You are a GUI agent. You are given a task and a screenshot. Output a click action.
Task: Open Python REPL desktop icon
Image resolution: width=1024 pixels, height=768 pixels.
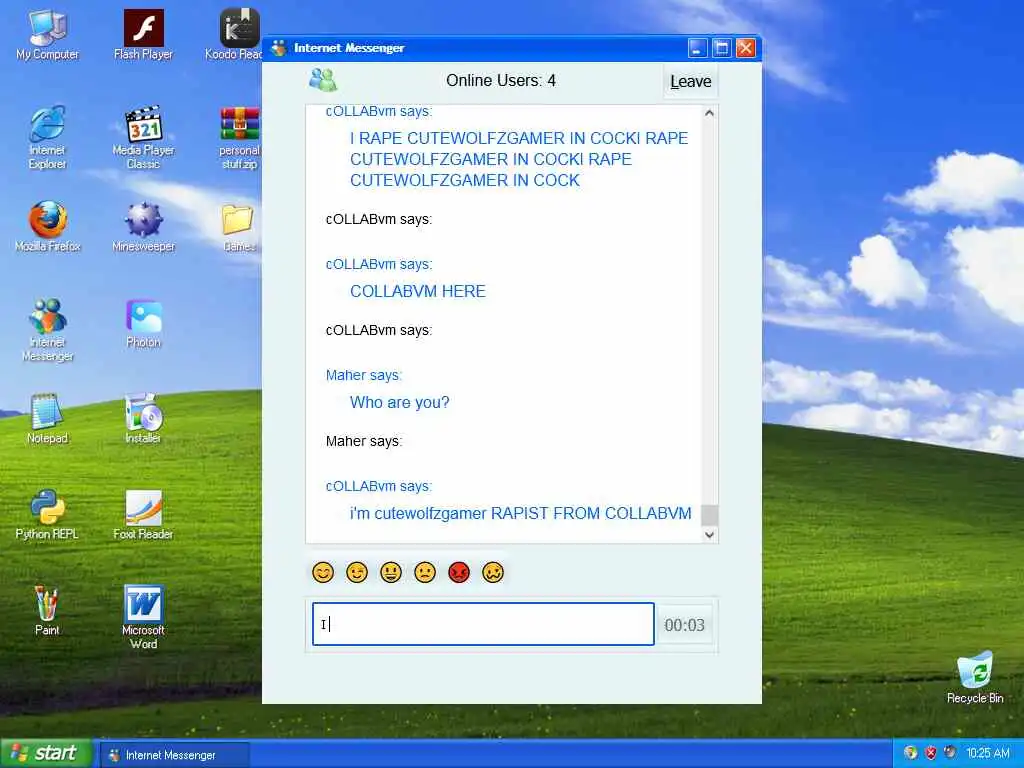point(47,514)
